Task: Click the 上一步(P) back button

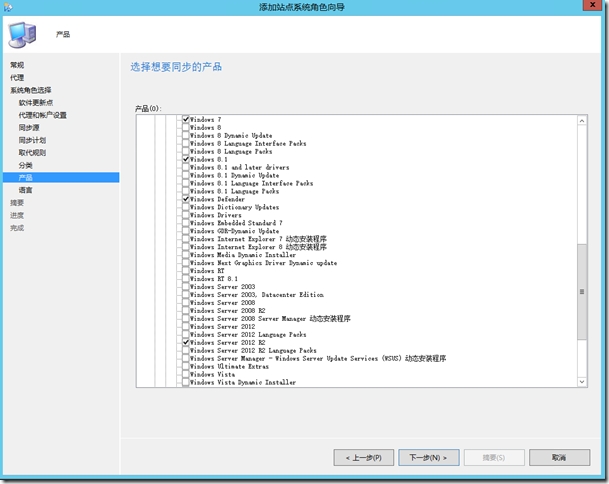Action: tap(364, 458)
